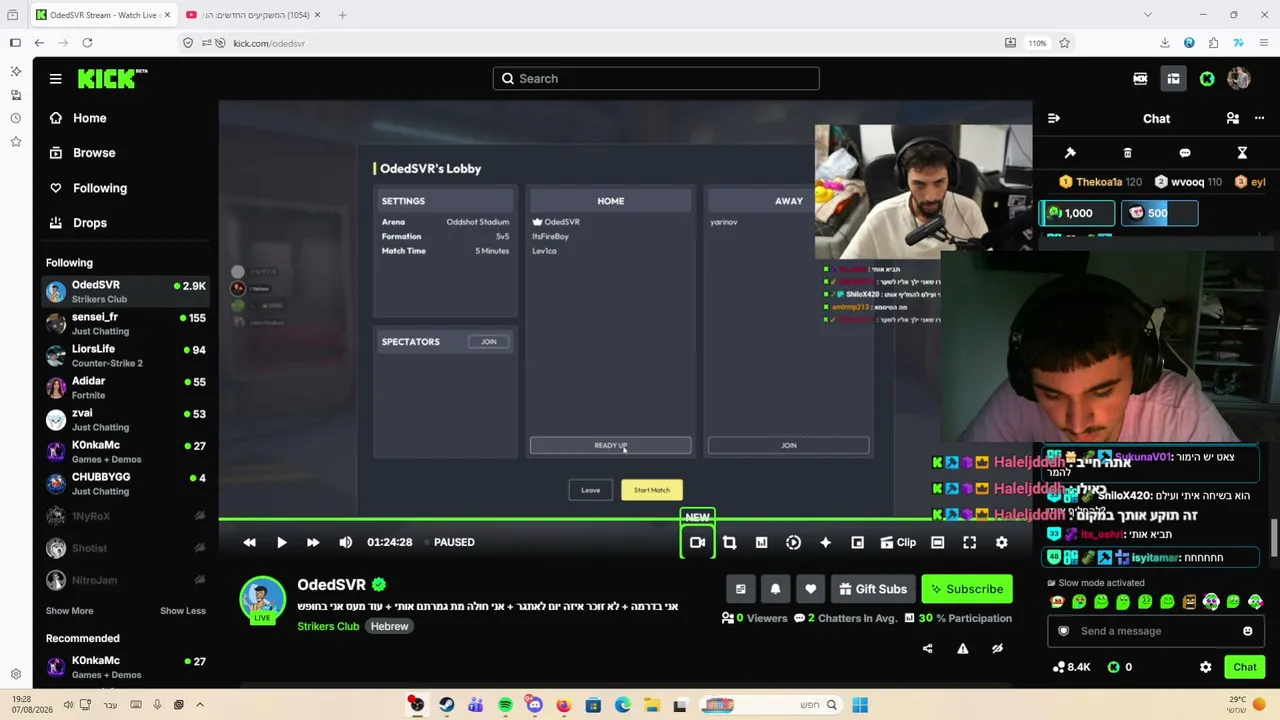Viewport: 1280px width, 720px height.
Task: Share the stream
Action: pos(927,648)
